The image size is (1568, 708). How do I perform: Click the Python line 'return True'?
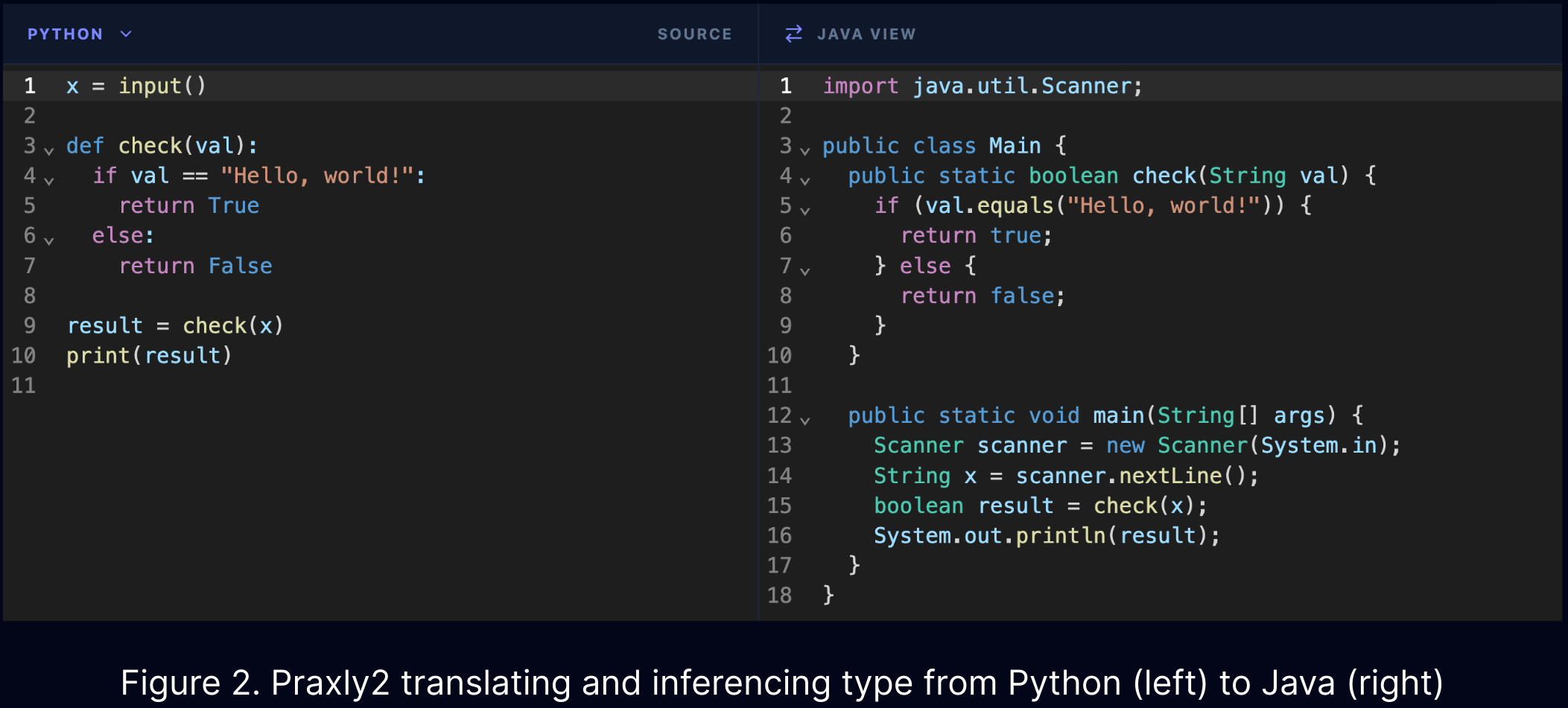189,206
